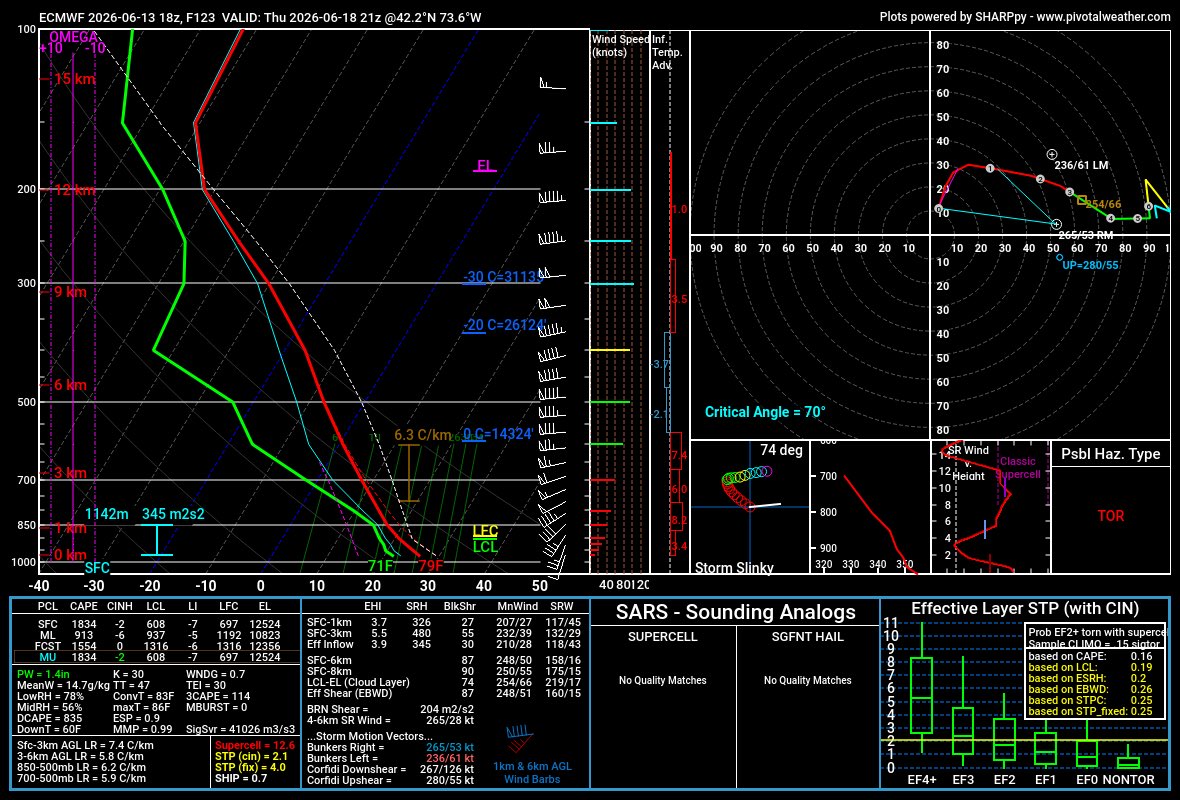This screenshot has height=800, width=1180.
Task: Click the green LCL label on the Skew-T
Action: [x=485, y=546]
